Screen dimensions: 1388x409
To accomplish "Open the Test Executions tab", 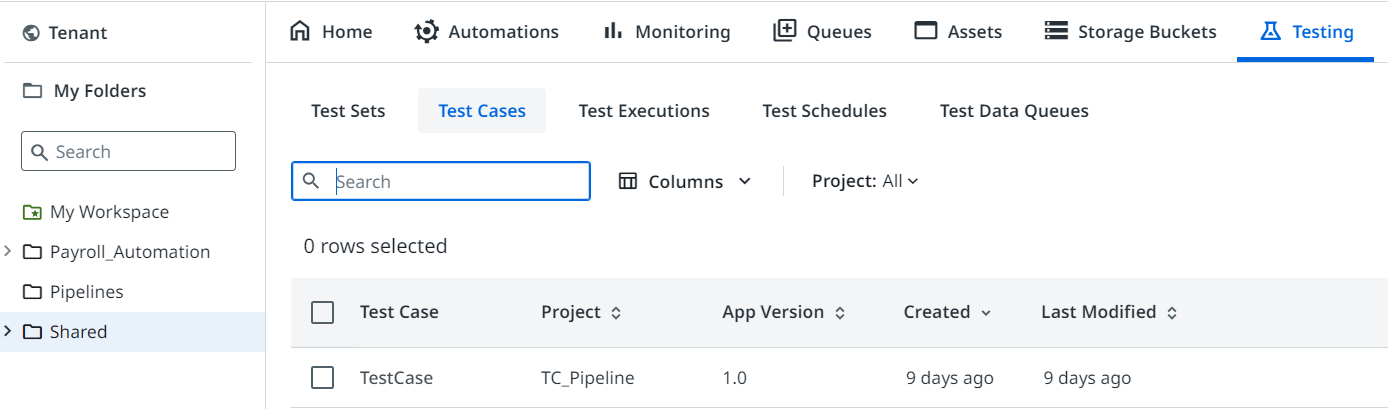I will [644, 111].
